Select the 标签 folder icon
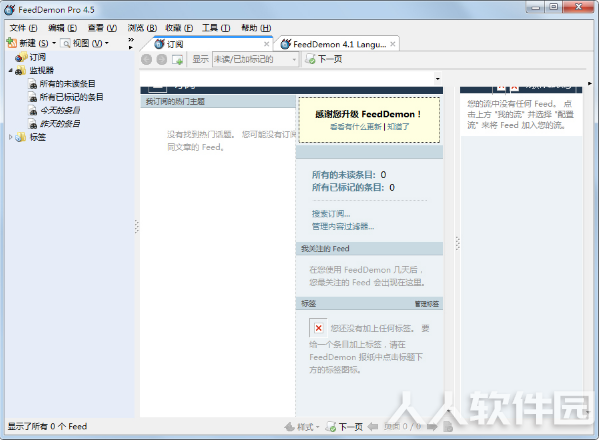This screenshot has width=600, height=443. coord(20,137)
